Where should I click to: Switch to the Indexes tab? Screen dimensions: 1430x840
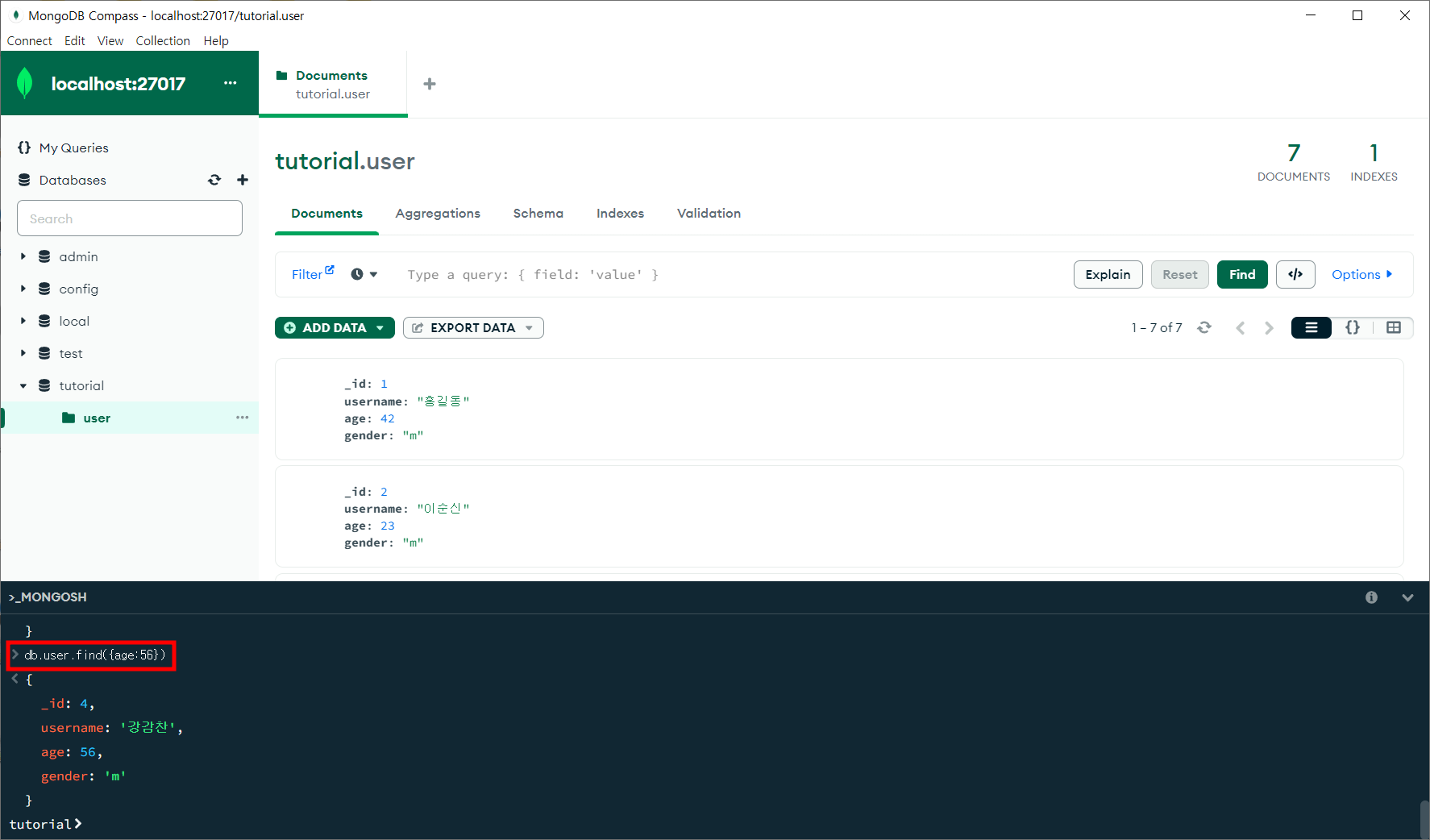coord(620,213)
